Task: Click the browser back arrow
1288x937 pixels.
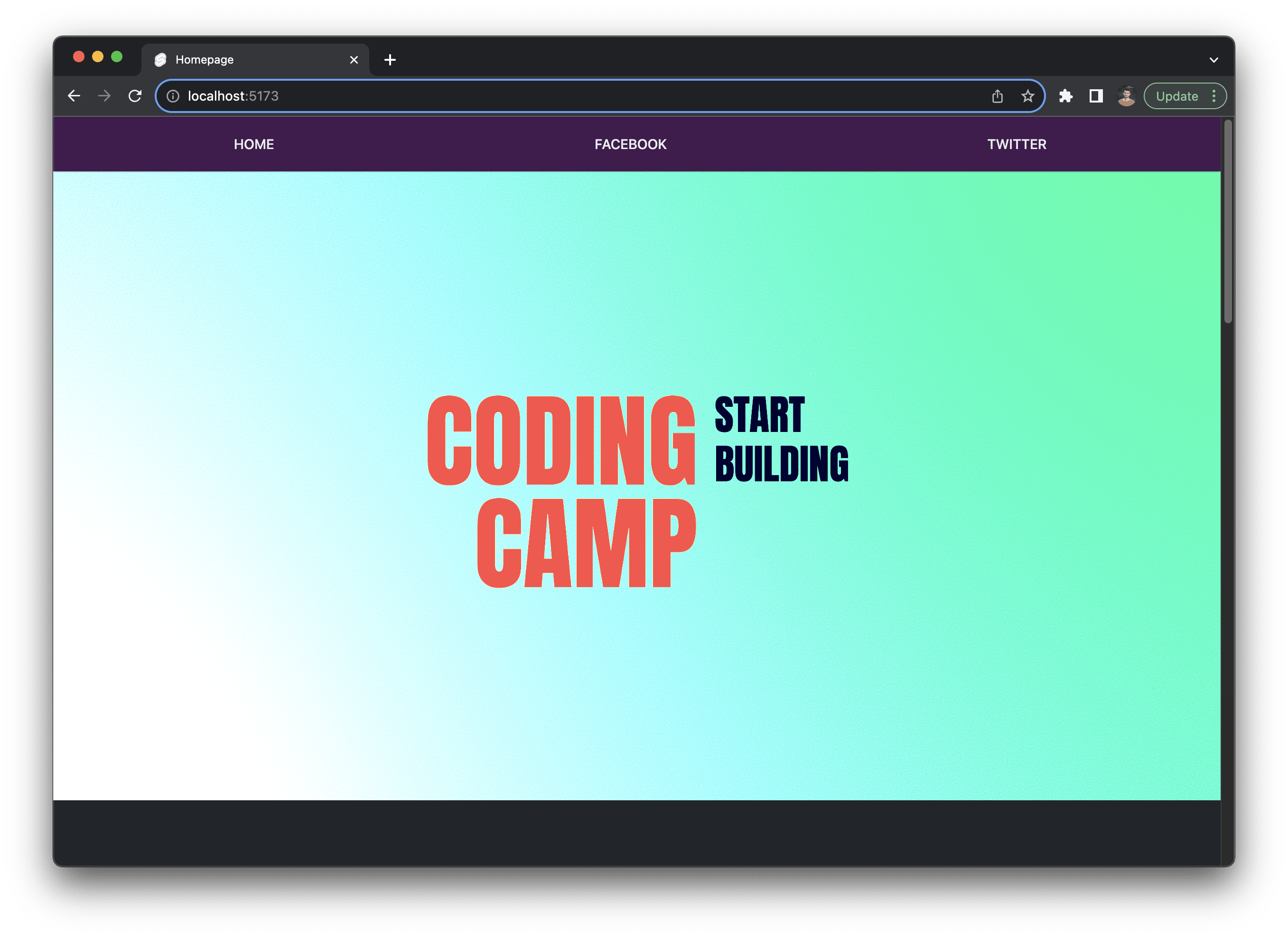Action: coord(74,96)
